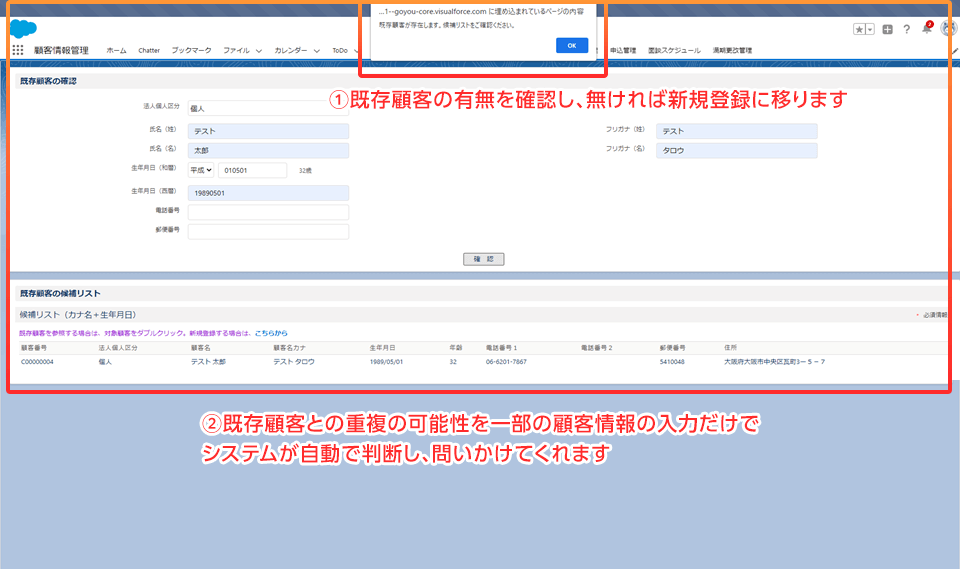Screen dimensions: 960x569
Task: Open the user profile avatar
Action: [947, 29]
